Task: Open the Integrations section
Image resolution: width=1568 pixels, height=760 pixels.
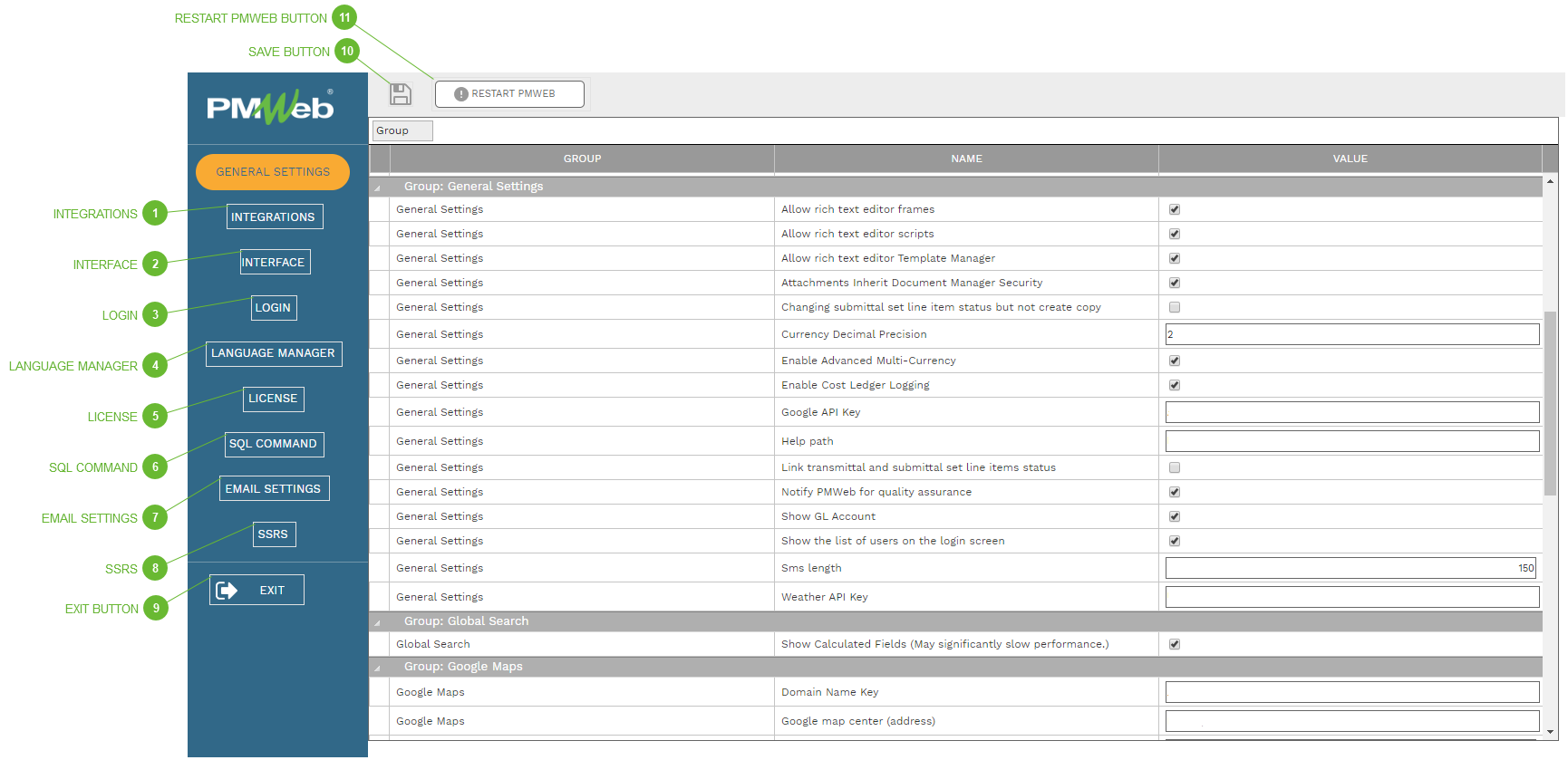Action: pyautogui.click(x=273, y=216)
